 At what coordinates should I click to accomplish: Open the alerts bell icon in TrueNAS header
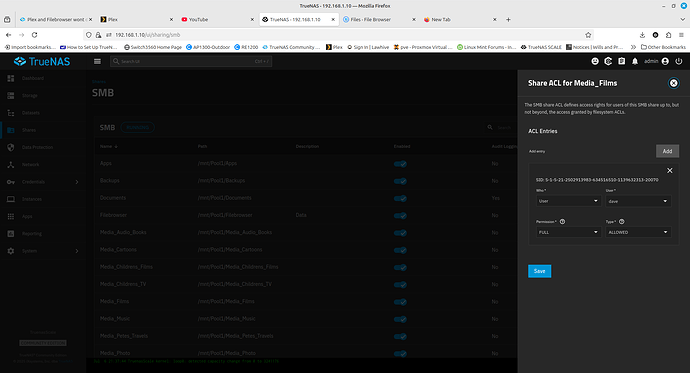[635, 62]
